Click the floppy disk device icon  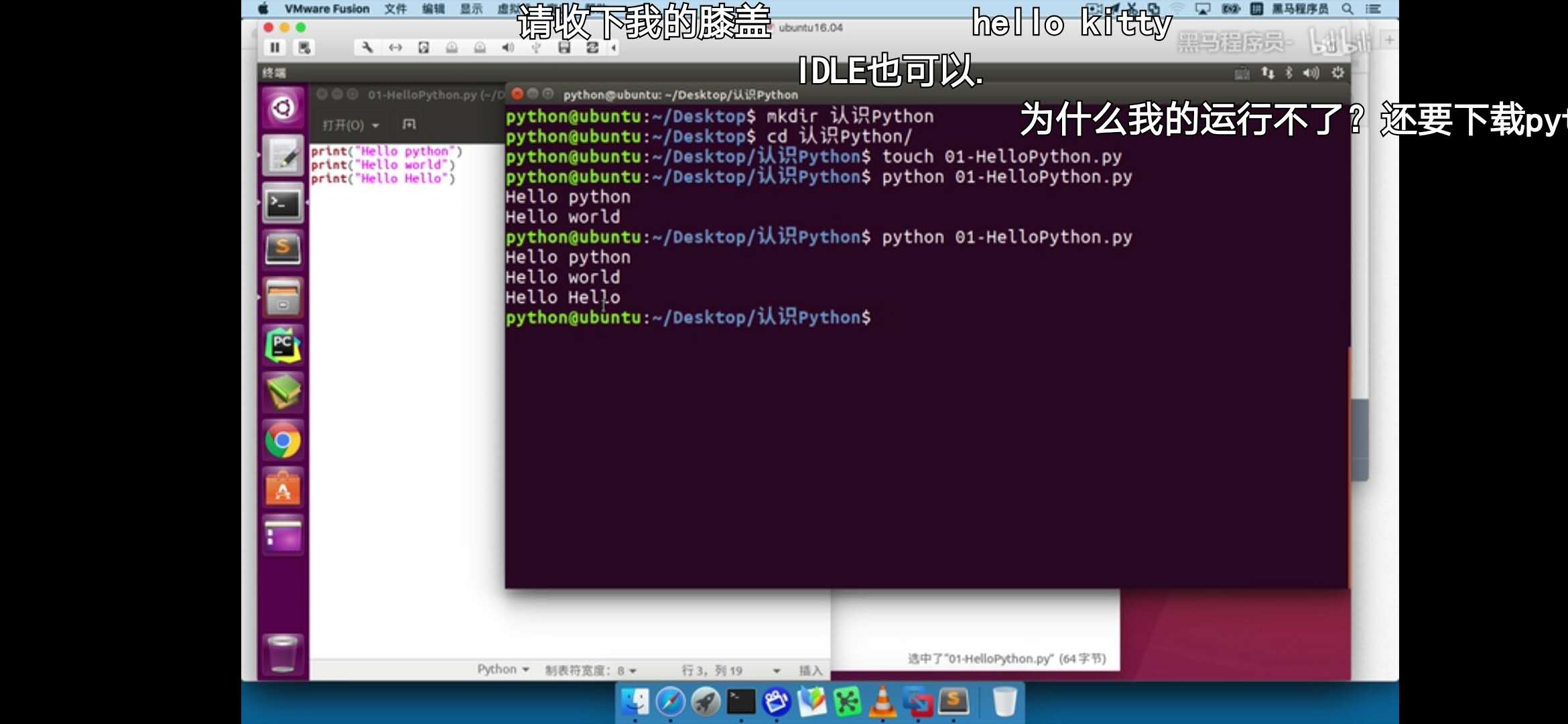coord(564,48)
